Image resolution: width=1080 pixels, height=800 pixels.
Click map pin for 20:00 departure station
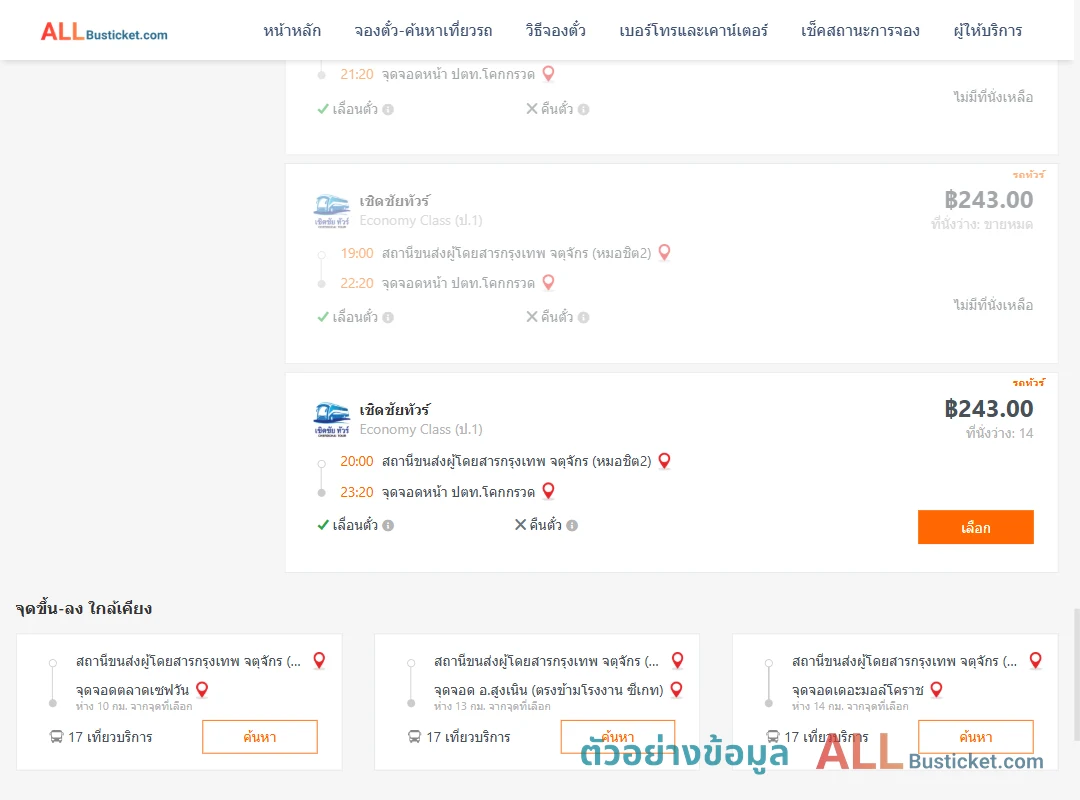click(x=664, y=461)
